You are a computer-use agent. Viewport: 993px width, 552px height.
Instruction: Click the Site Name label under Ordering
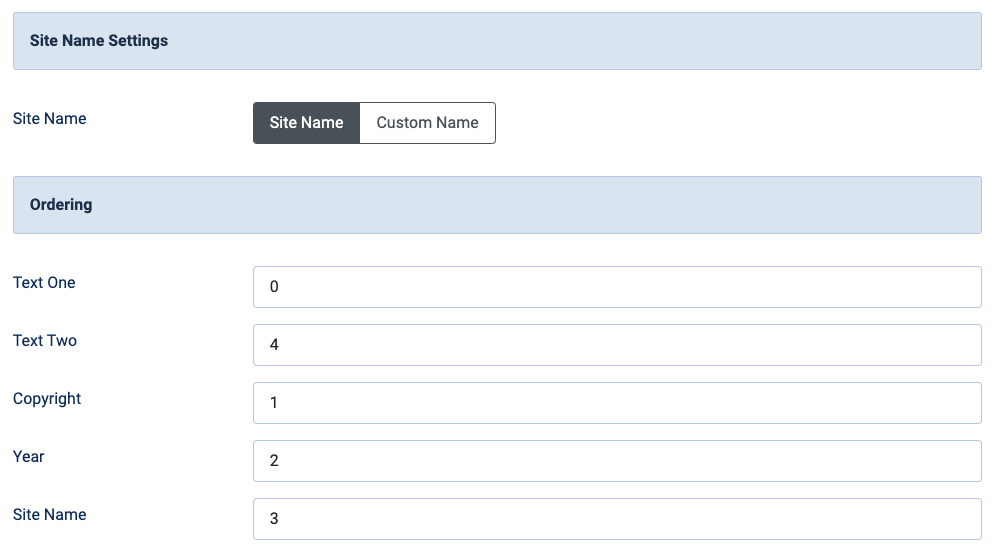(x=49, y=515)
